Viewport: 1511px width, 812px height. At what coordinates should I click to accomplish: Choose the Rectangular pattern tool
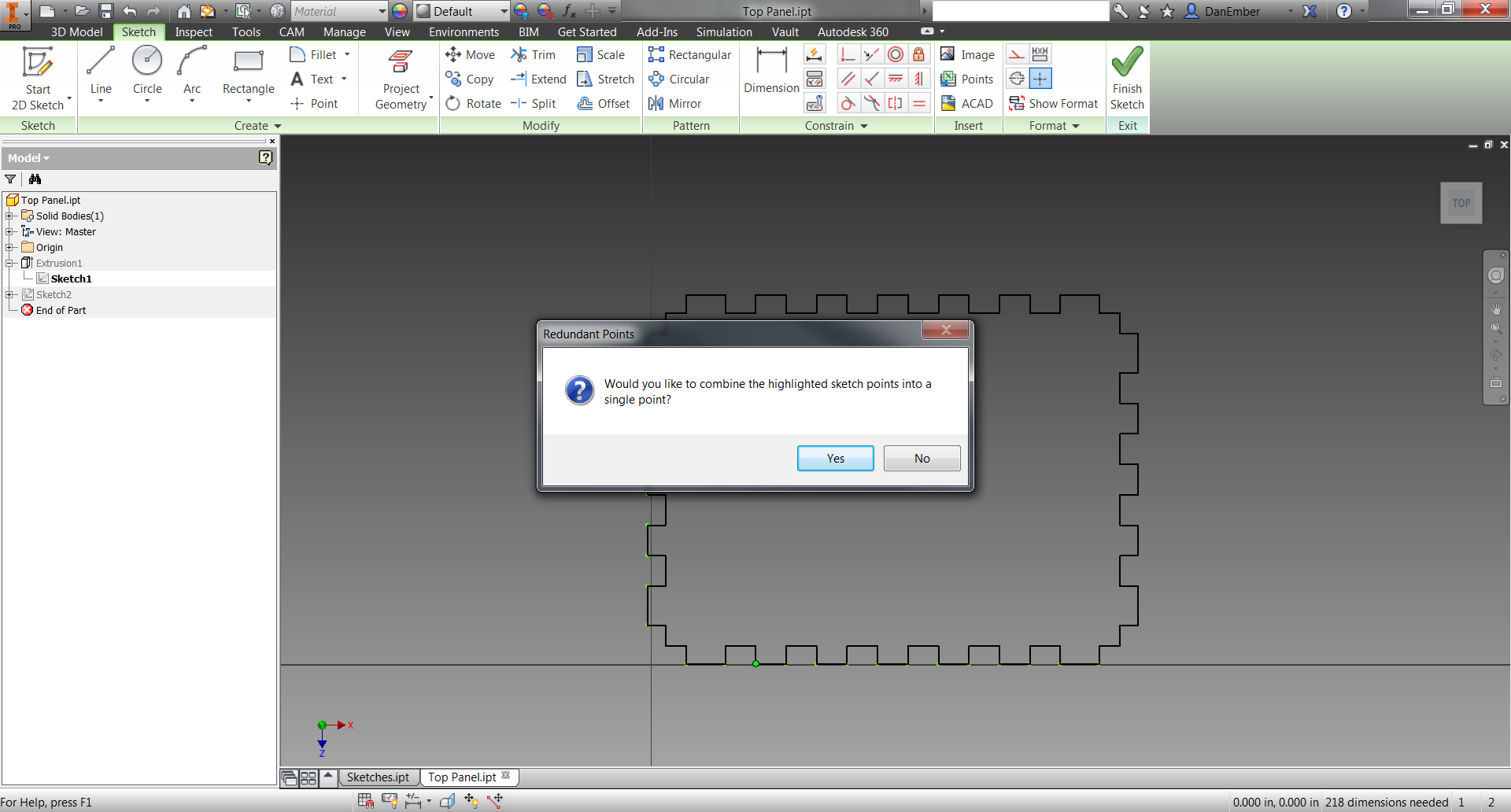pos(689,54)
